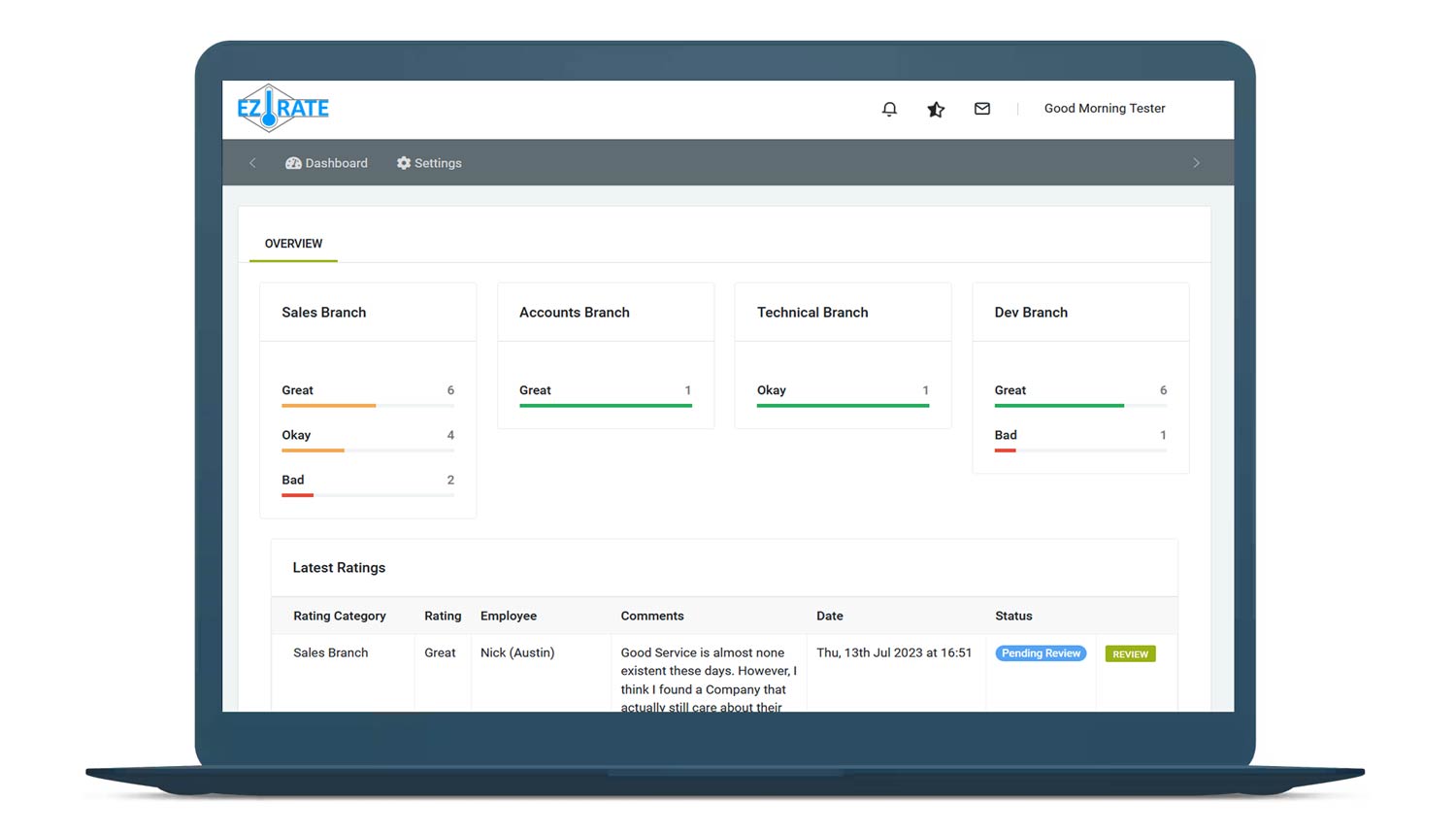
Task: Click the star ratings icon
Action: coord(936,109)
